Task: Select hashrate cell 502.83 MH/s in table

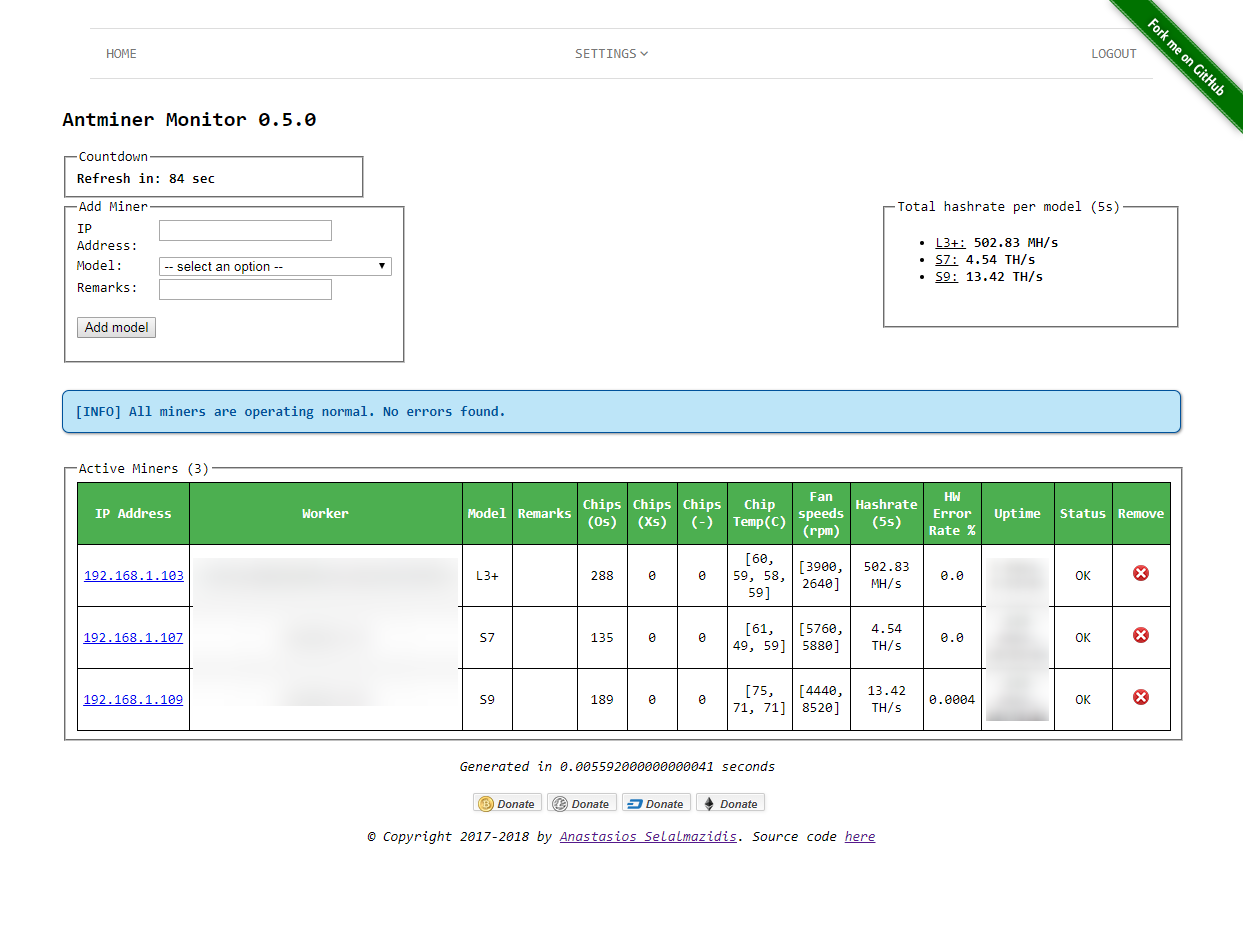Action: pos(887,575)
